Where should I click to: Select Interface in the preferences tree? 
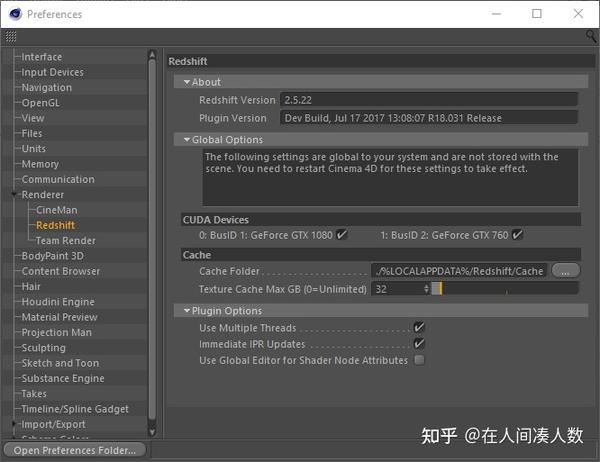click(x=41, y=57)
